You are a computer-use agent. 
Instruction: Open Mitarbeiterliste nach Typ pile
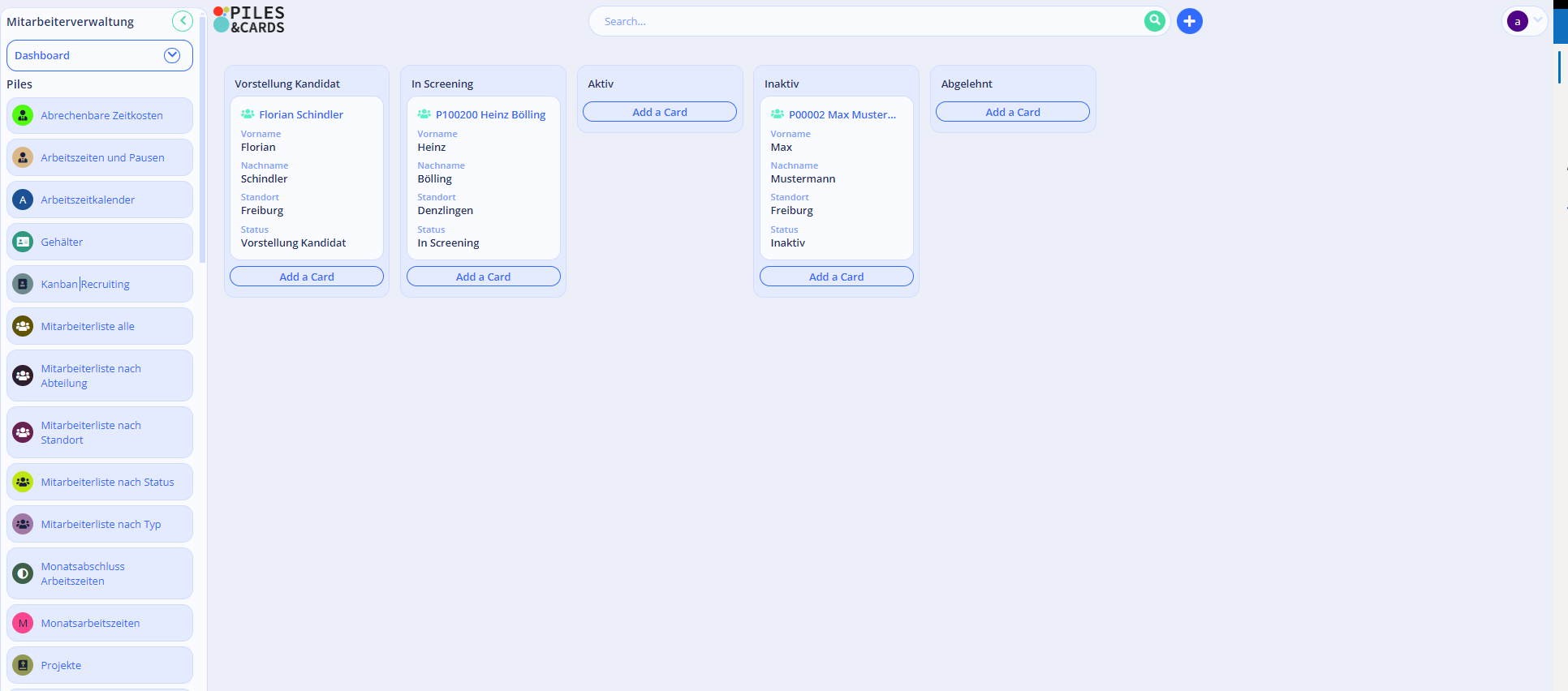pyautogui.click(x=100, y=524)
